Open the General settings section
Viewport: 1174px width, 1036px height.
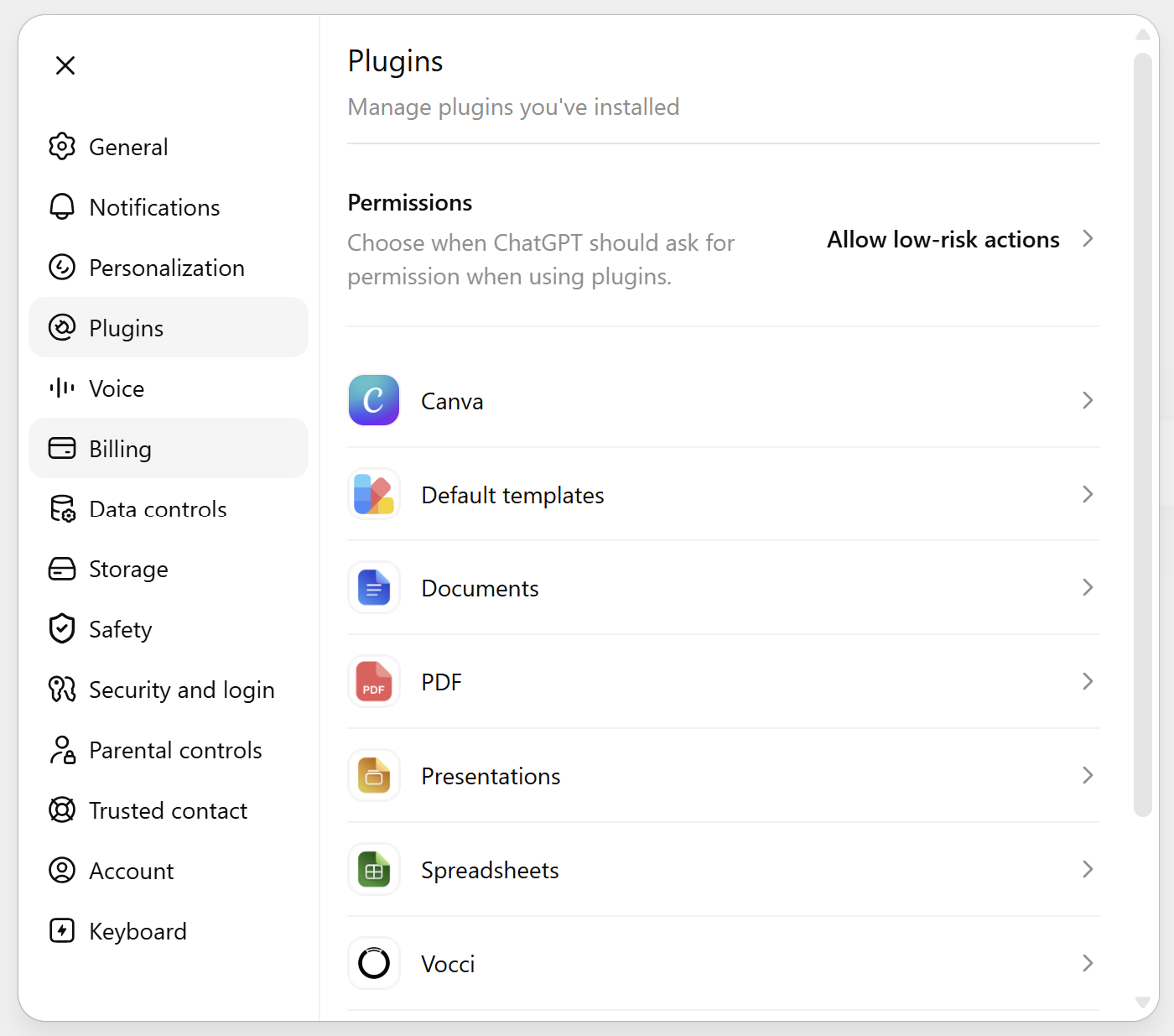click(169, 147)
